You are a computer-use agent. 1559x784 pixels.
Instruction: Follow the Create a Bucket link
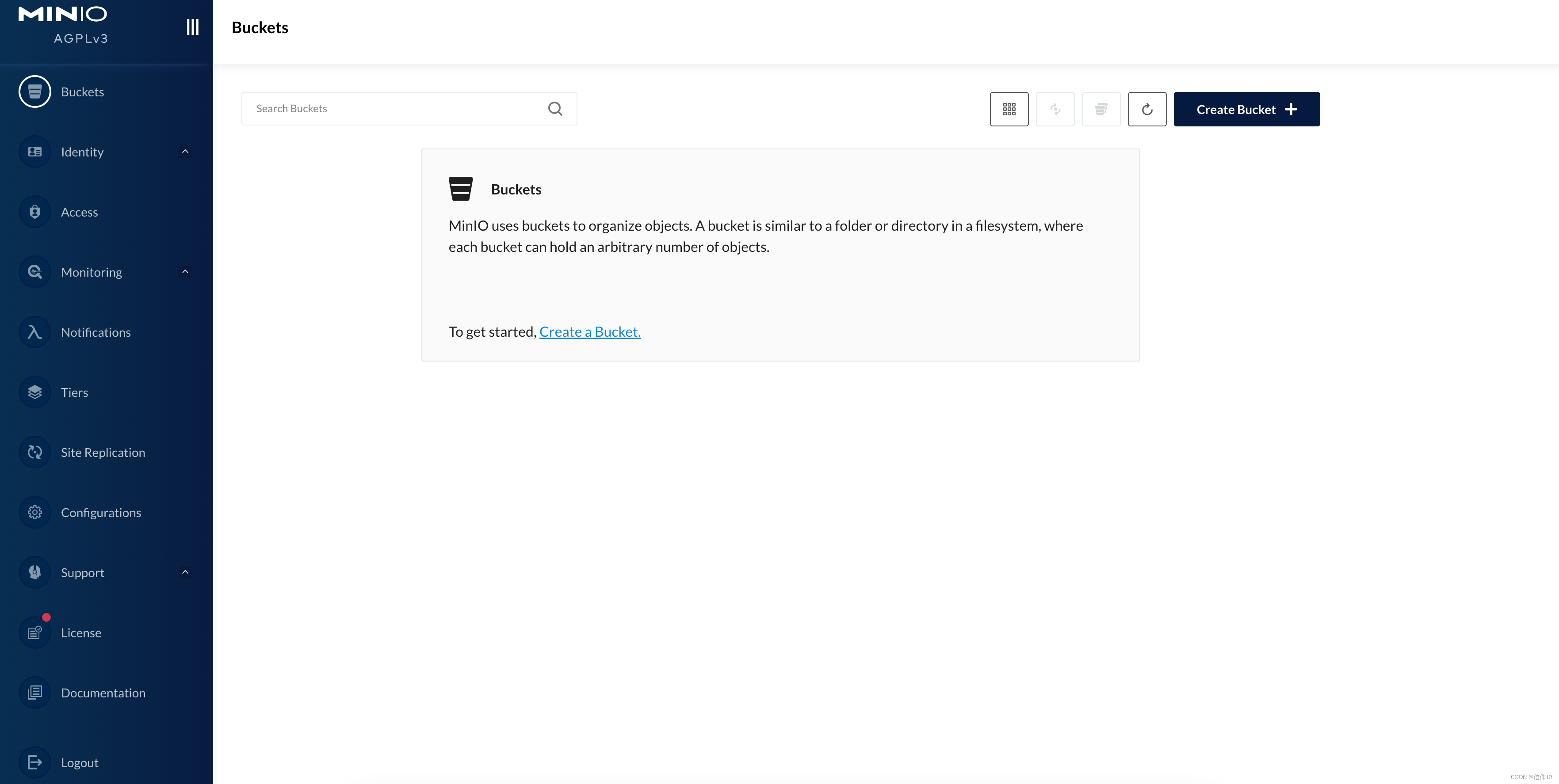(589, 331)
